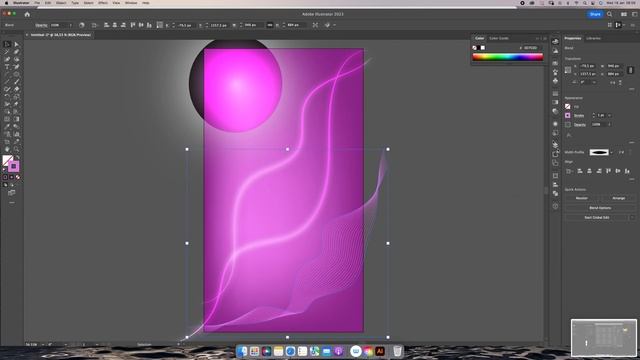640x360 pixels.
Task: Open the Trash in the Dock
Action: tap(397, 351)
